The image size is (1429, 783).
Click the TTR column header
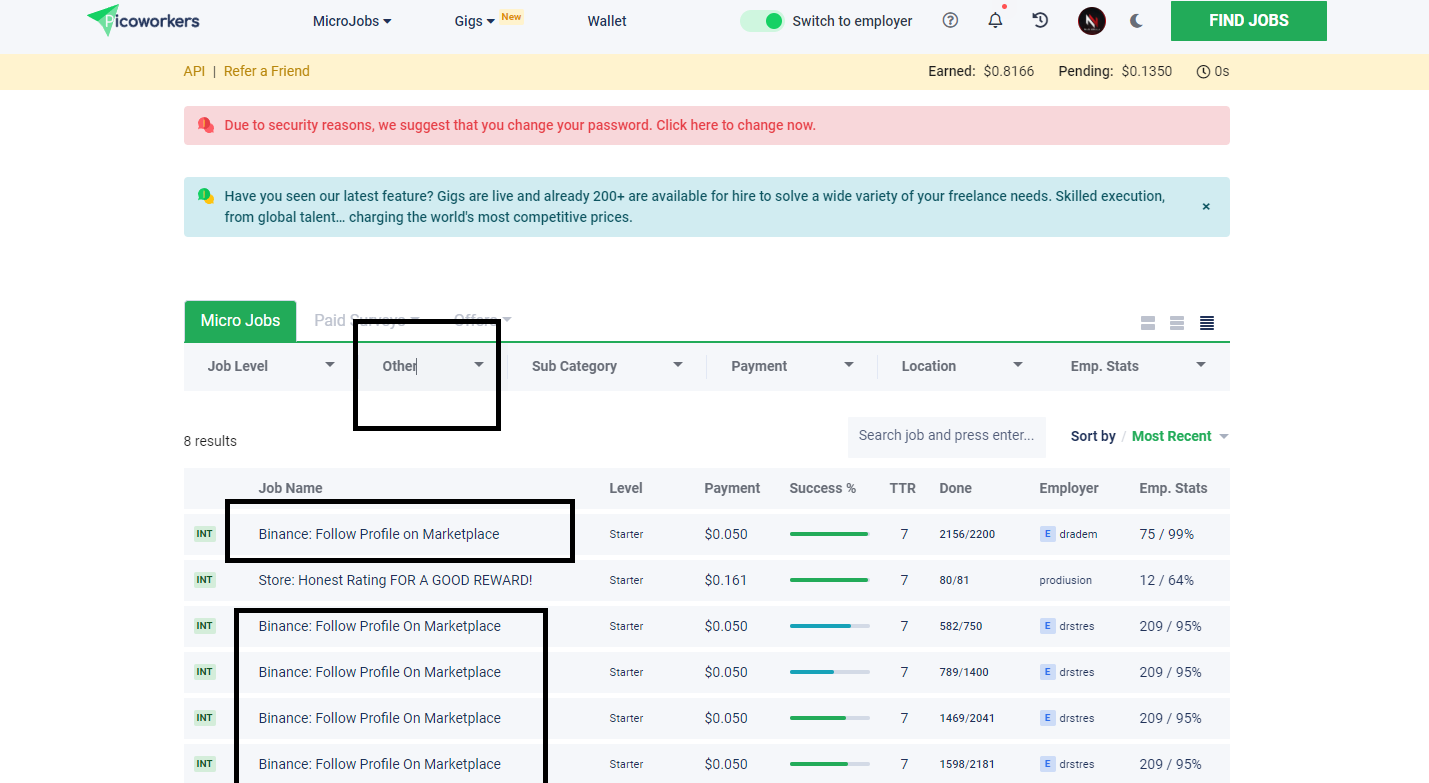903,488
